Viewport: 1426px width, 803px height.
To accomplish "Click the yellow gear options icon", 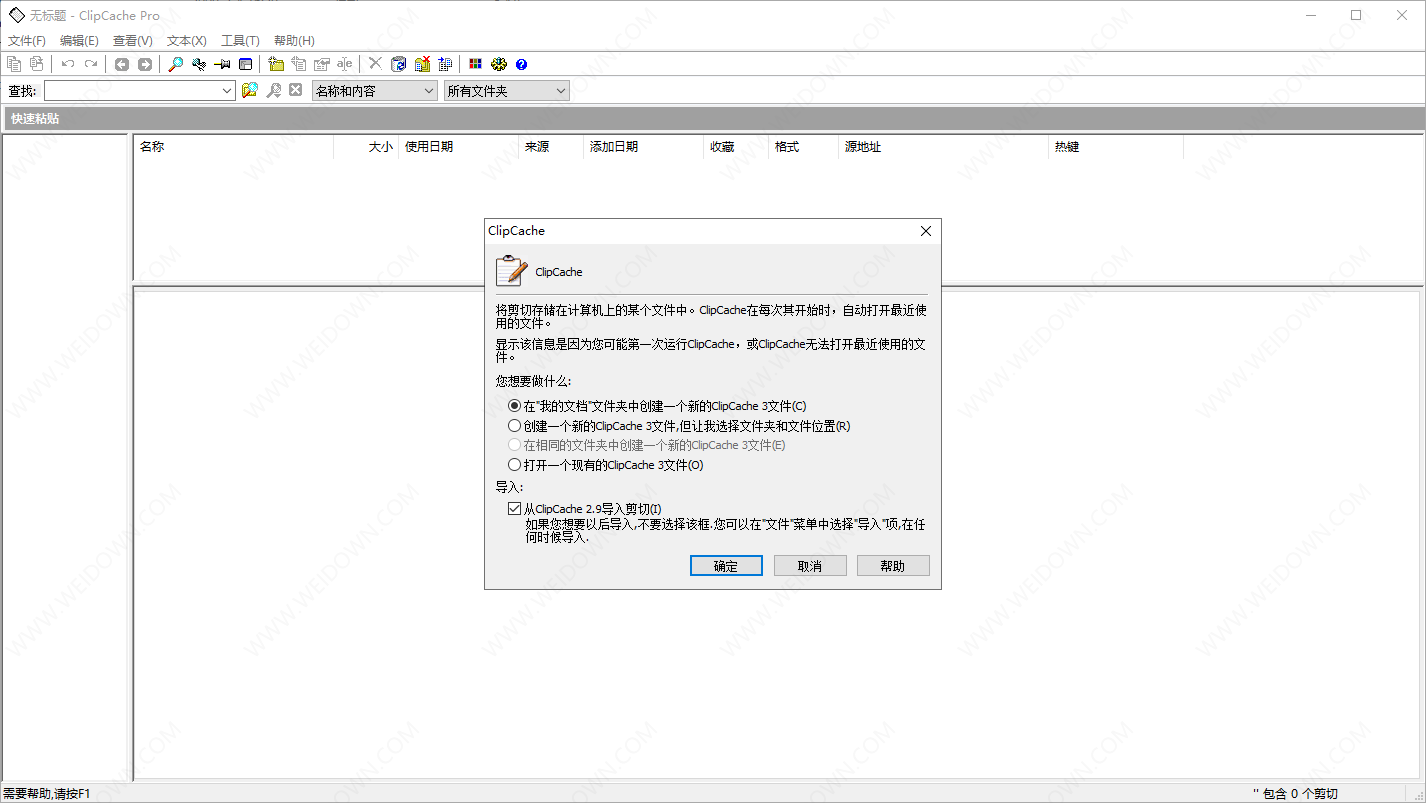I will pyautogui.click(x=499, y=64).
